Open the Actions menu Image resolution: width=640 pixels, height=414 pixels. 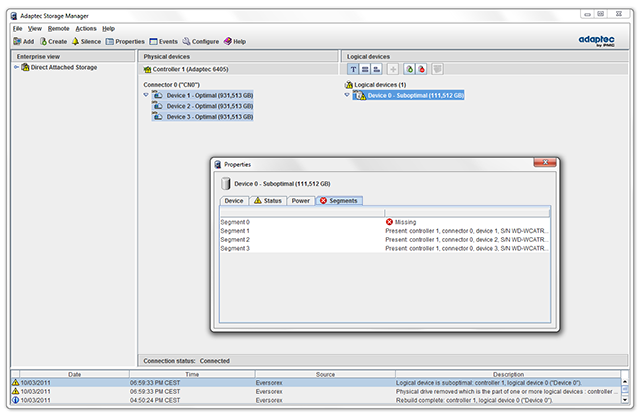point(86,29)
